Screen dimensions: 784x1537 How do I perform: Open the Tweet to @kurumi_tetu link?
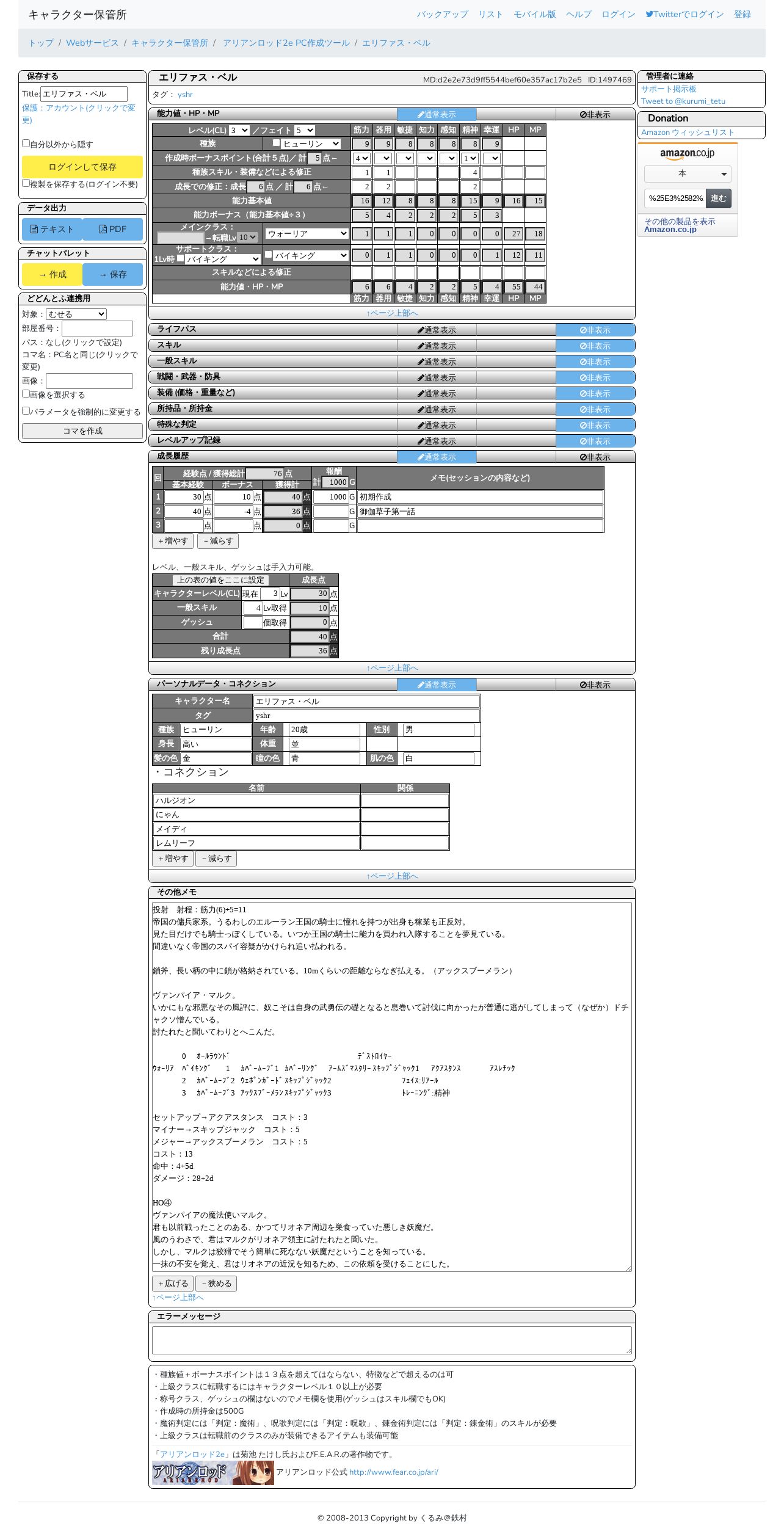683,101
